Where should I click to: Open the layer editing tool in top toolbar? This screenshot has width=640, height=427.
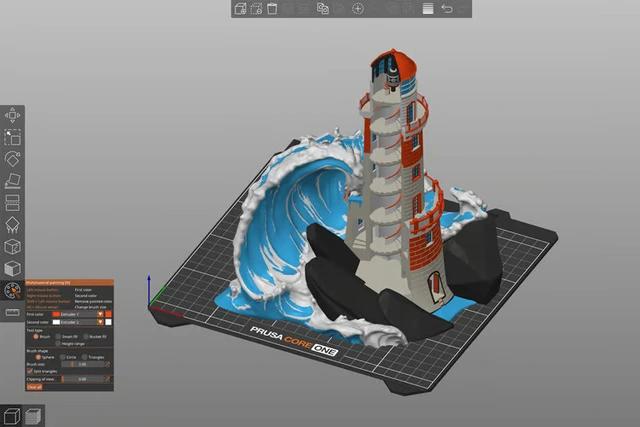427,9
